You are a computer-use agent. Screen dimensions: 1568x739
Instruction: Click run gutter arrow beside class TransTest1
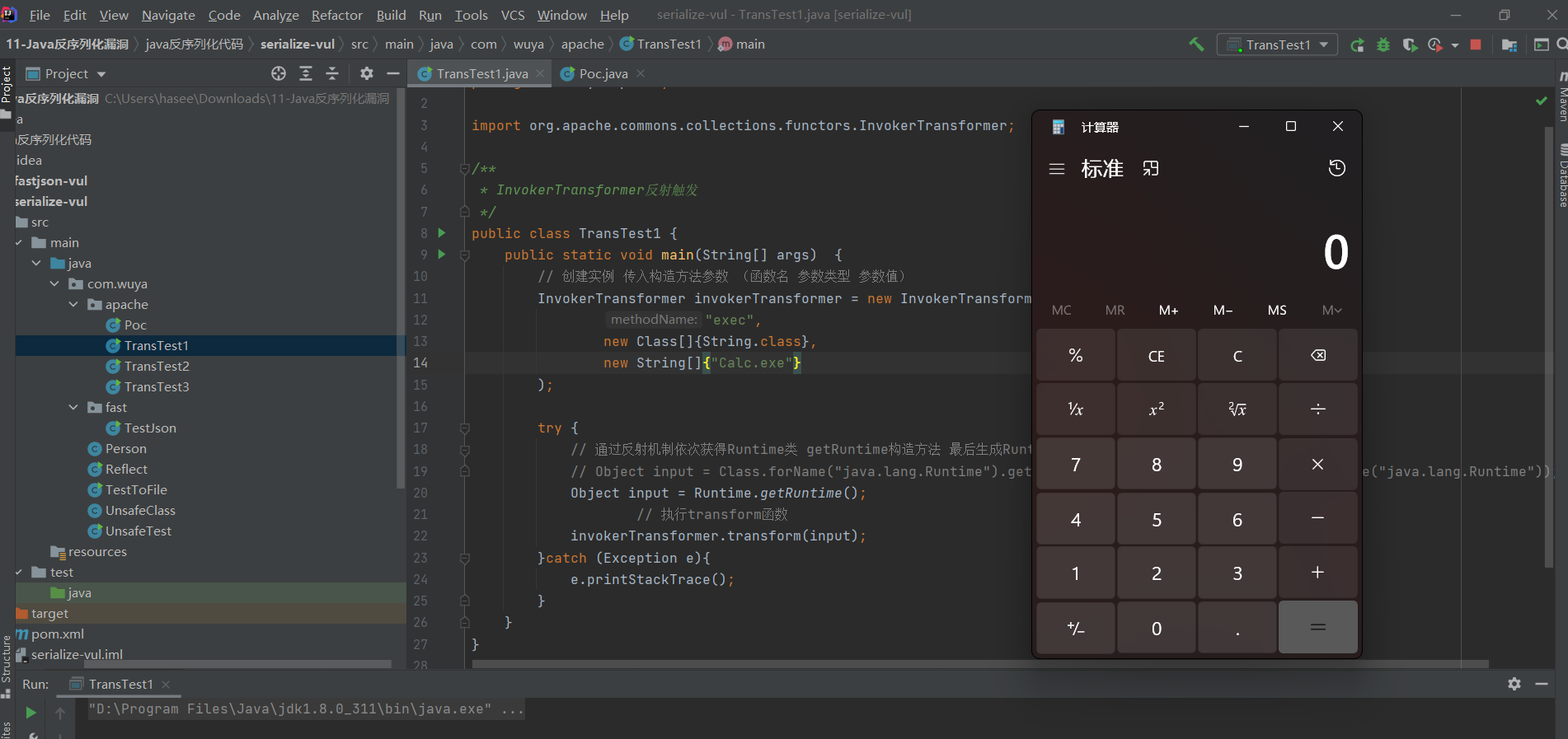[x=442, y=233]
